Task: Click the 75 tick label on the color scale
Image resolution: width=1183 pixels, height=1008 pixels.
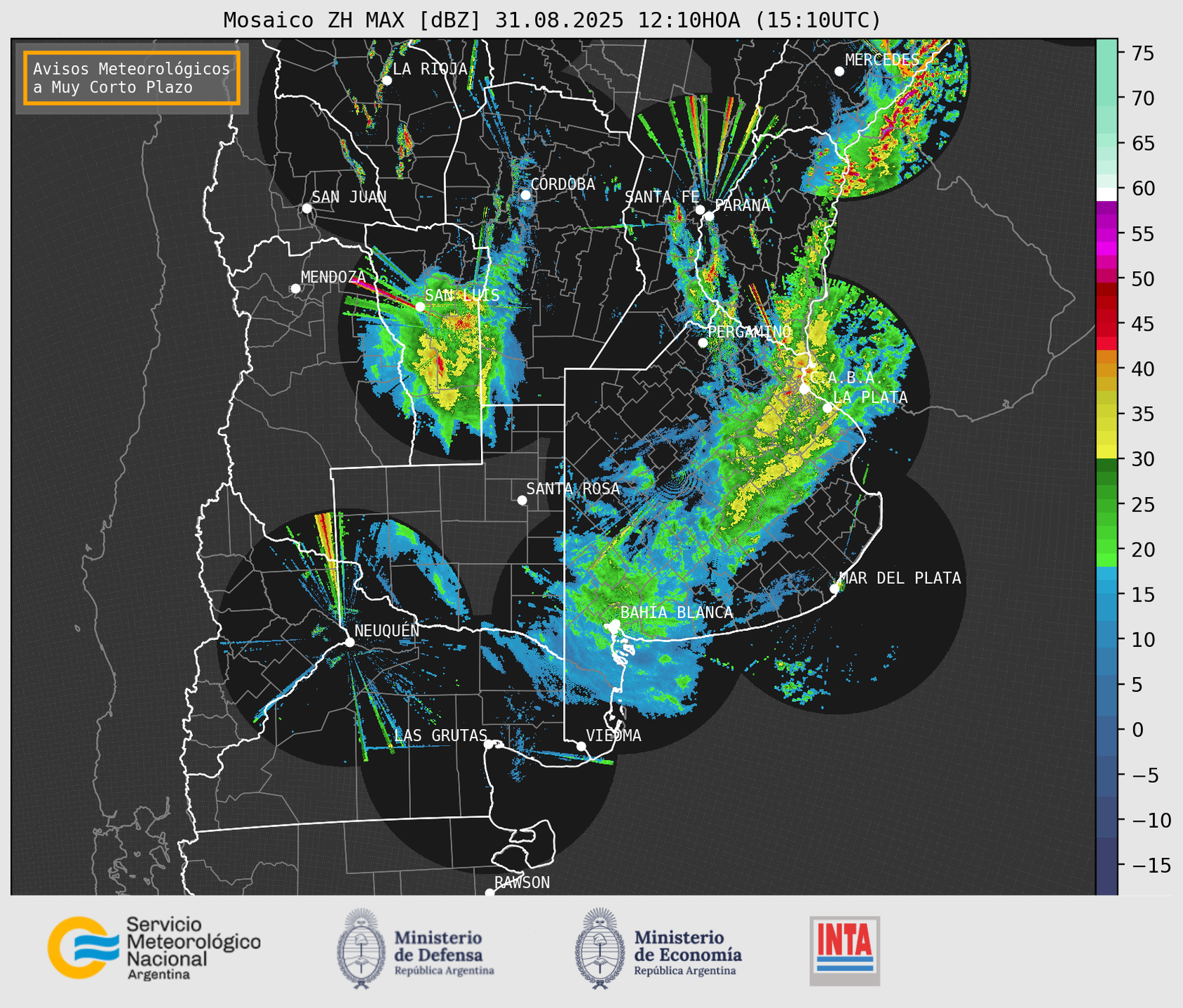Action: pos(1144,53)
